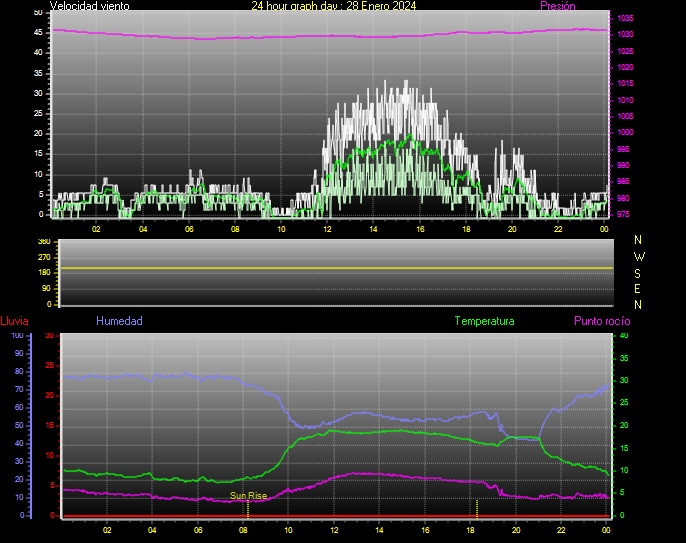This screenshot has height=543, width=686.
Task: Click the 'Humedad' legend label
Action: coord(119,321)
